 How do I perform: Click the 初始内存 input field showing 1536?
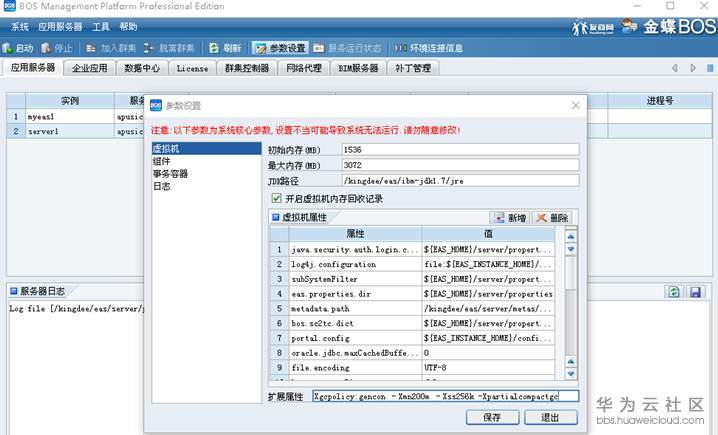coord(460,149)
